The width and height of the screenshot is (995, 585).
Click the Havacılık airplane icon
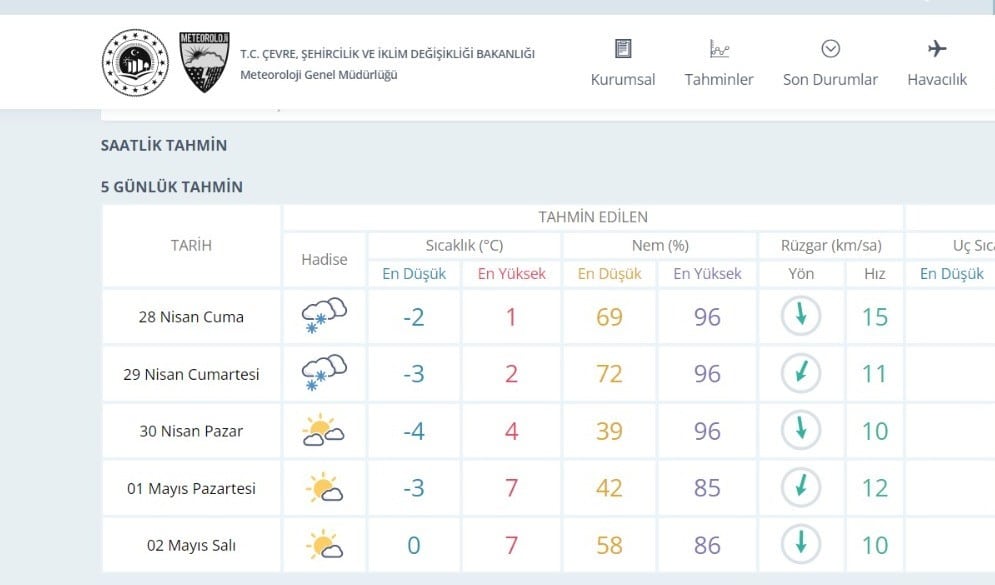pos(937,49)
